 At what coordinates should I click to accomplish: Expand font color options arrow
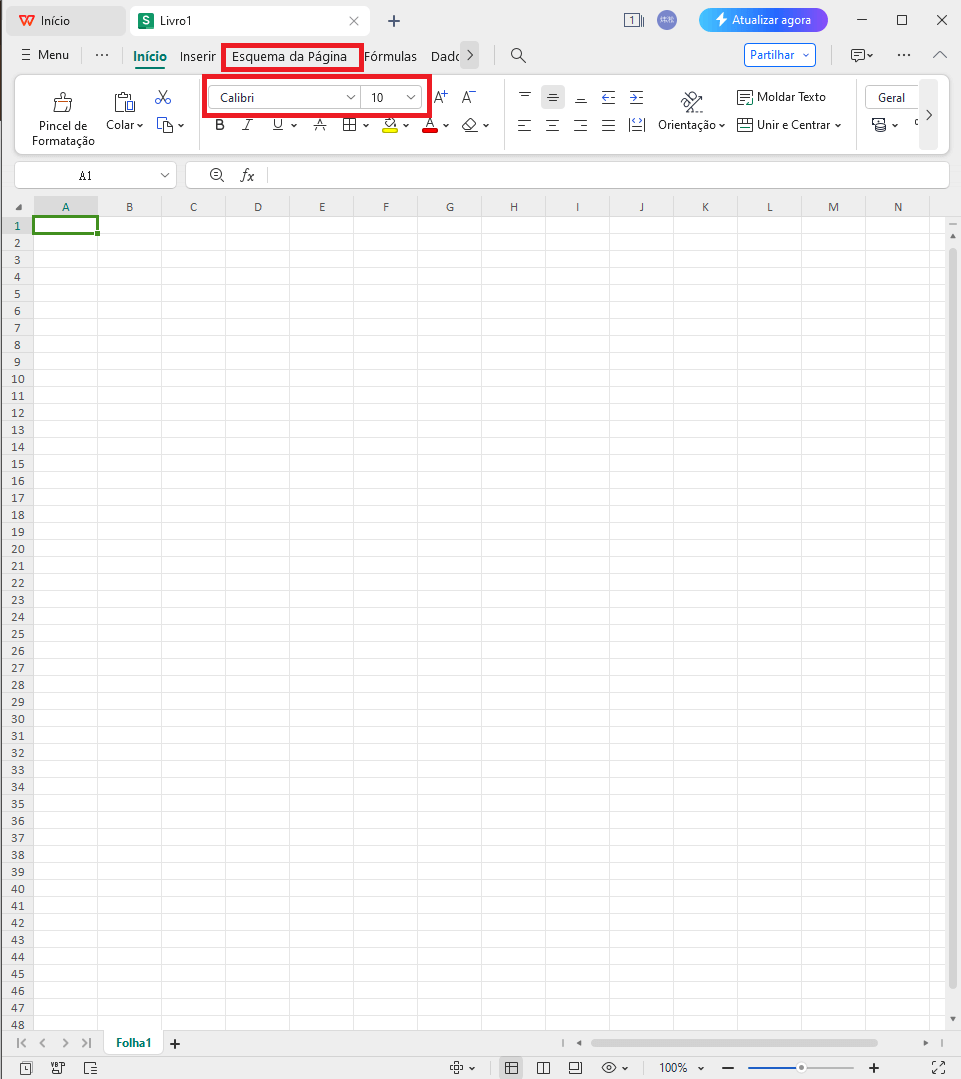pos(446,126)
